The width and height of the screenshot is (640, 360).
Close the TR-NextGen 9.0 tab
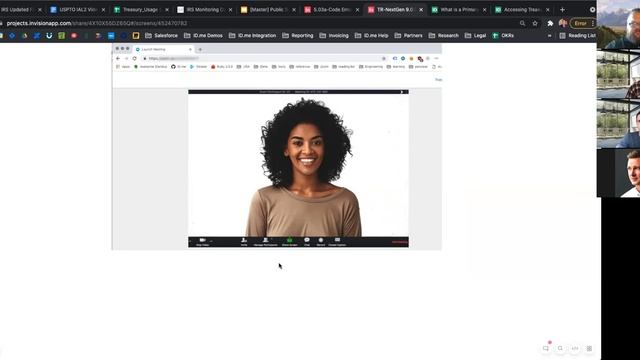[421, 9]
